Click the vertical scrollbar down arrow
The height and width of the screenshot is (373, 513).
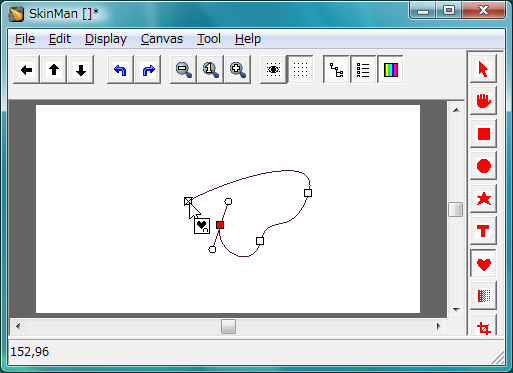point(456,310)
